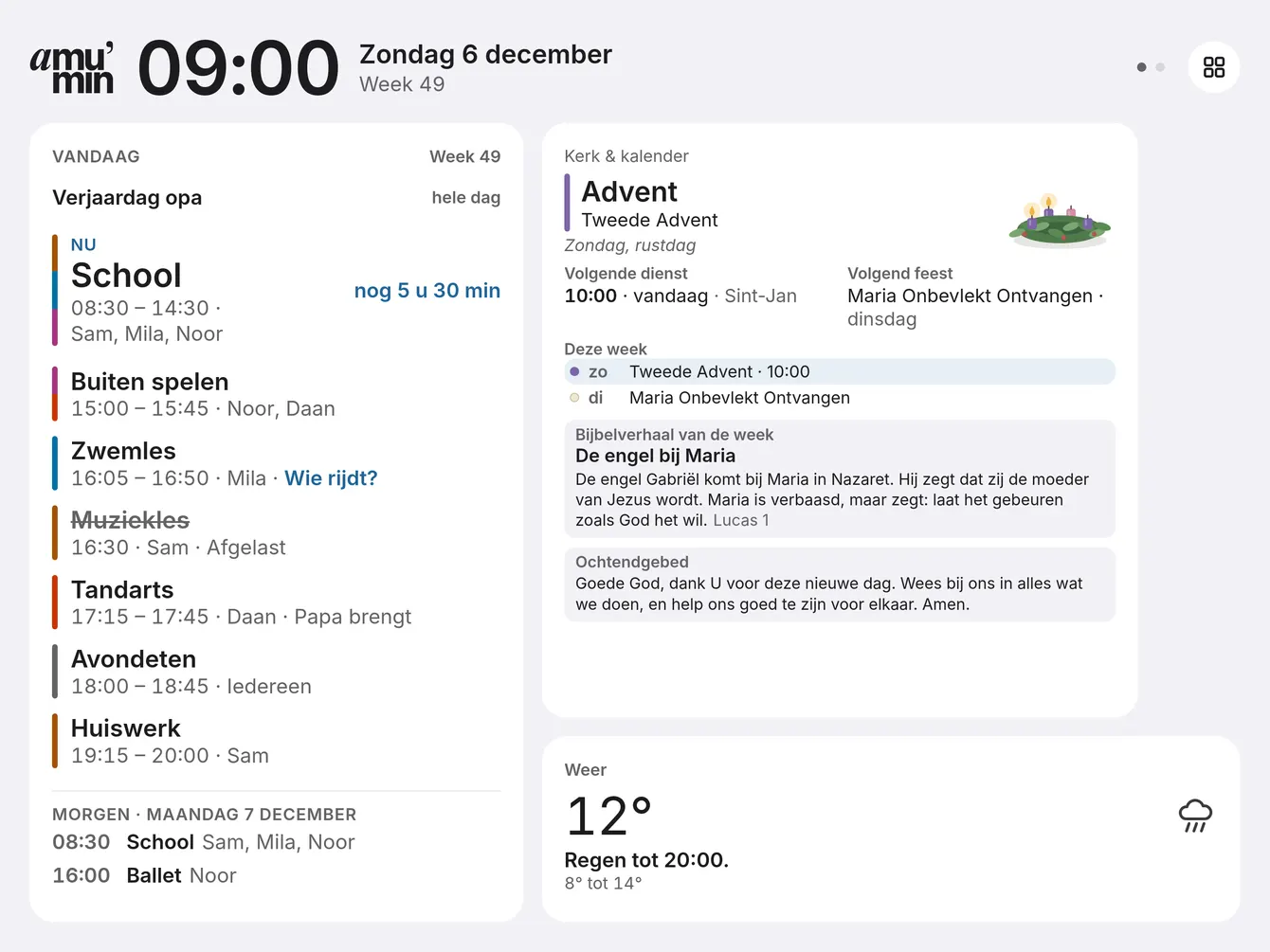Select the Maria Onbevlekt Ontvangen week row
1270x952 pixels.
(840, 398)
